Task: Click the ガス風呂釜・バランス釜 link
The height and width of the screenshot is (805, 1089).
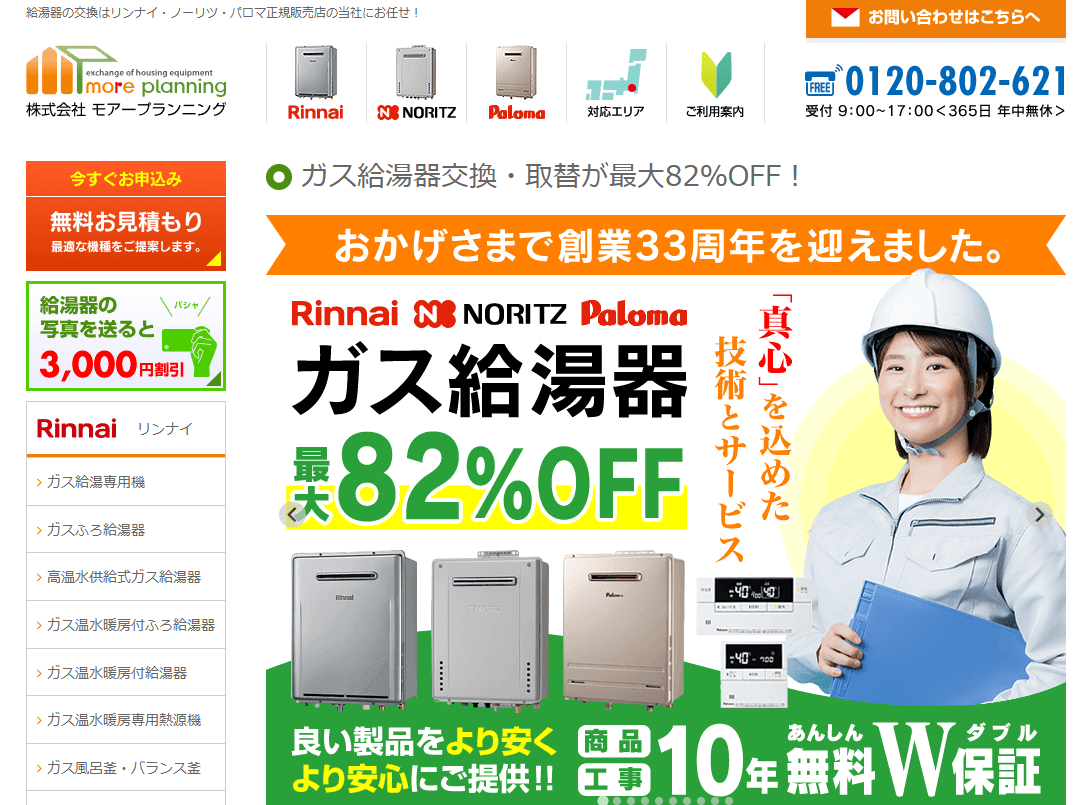Action: [126, 768]
